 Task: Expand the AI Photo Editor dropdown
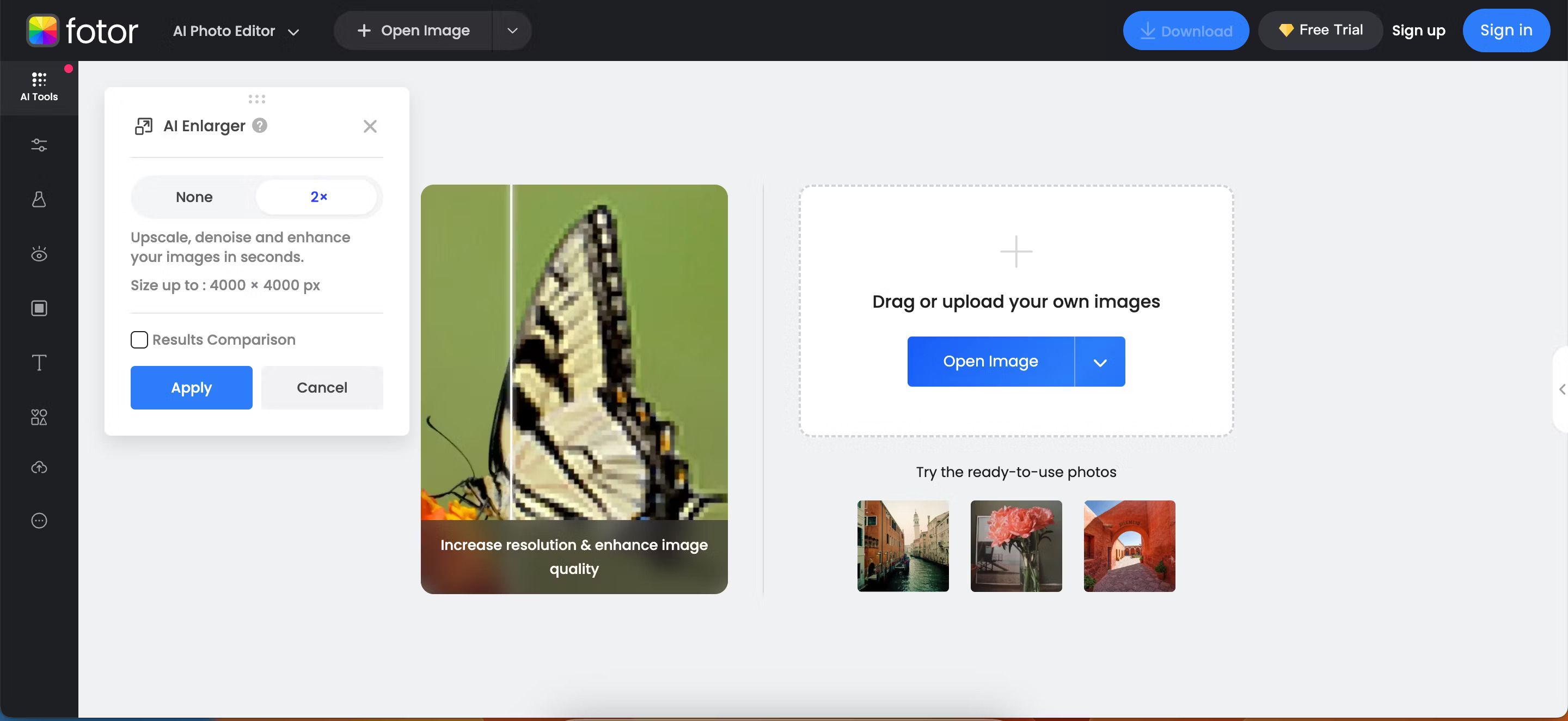(295, 31)
